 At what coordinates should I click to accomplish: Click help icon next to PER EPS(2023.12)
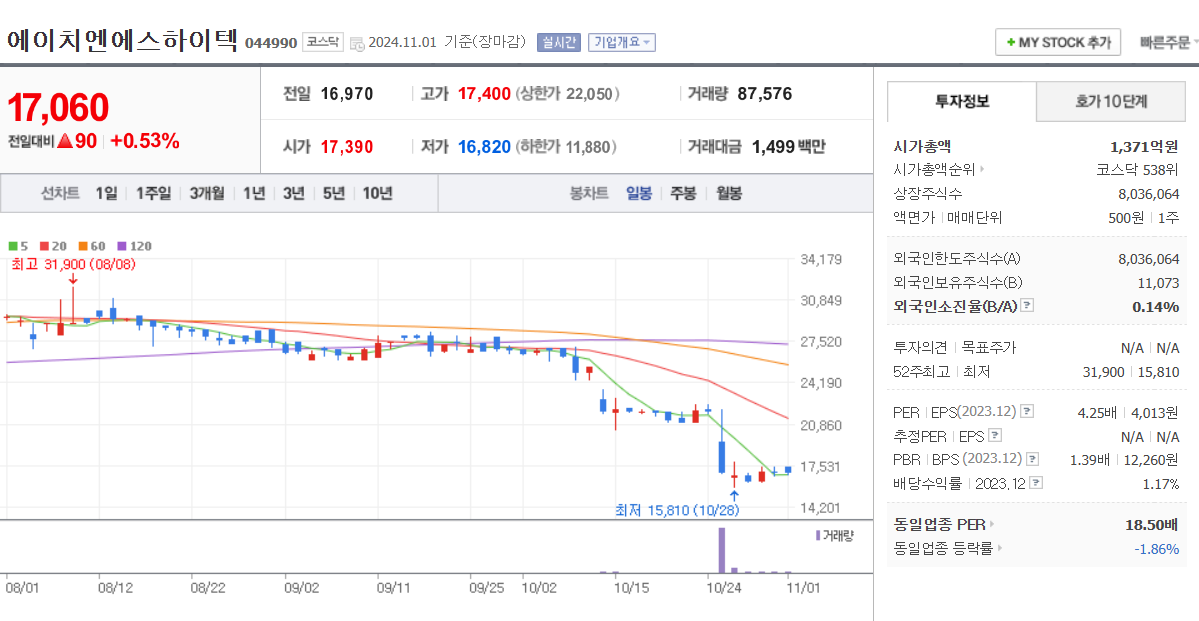pos(1027,412)
